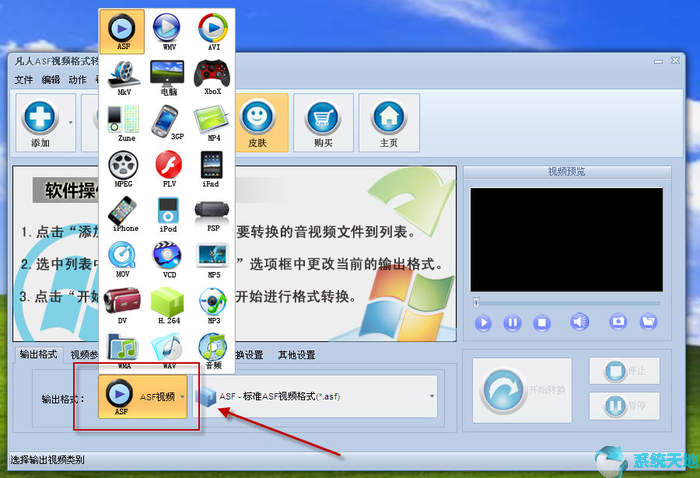The image size is (700, 478).
Task: Open the ASF视频 output format dropdown
Action: (x=183, y=397)
